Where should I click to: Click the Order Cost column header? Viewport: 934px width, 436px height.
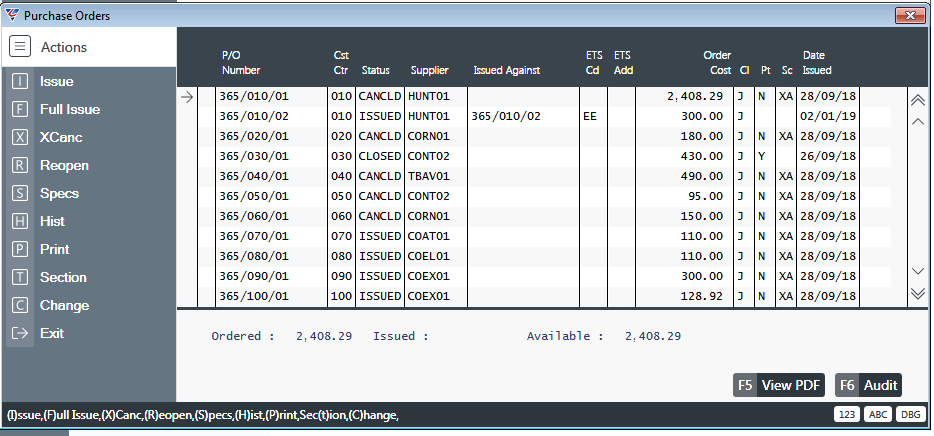point(717,63)
